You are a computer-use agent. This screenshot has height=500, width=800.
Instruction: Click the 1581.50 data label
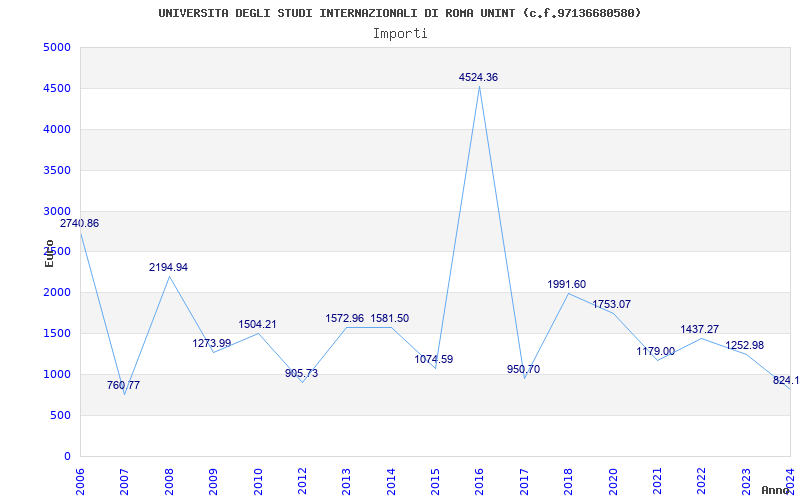[389, 318]
